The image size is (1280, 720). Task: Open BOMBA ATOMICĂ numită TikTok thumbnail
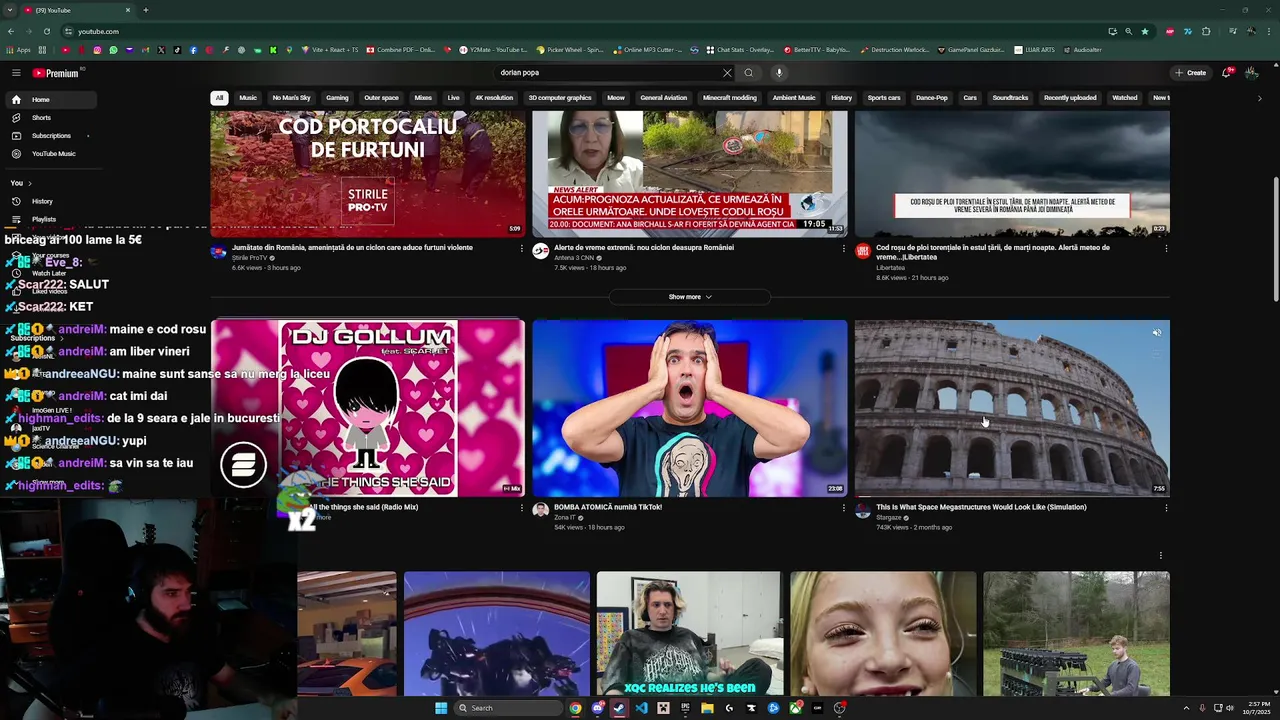click(x=689, y=408)
